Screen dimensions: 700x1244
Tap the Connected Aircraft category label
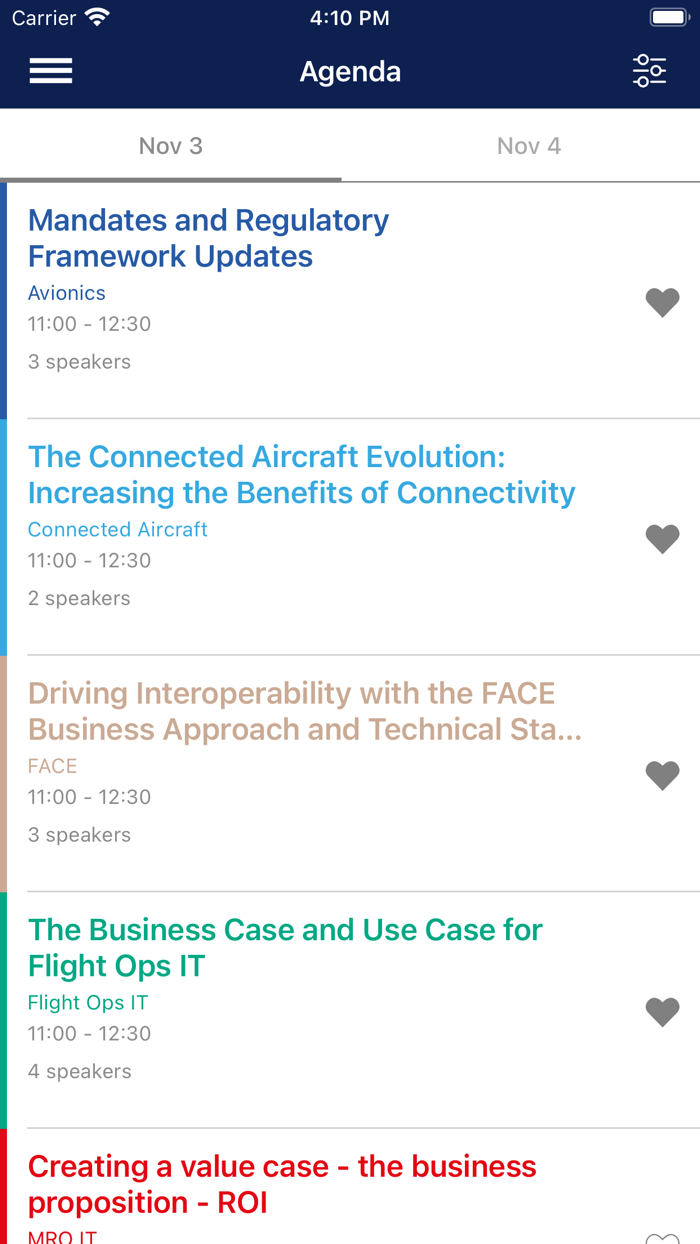[117, 529]
